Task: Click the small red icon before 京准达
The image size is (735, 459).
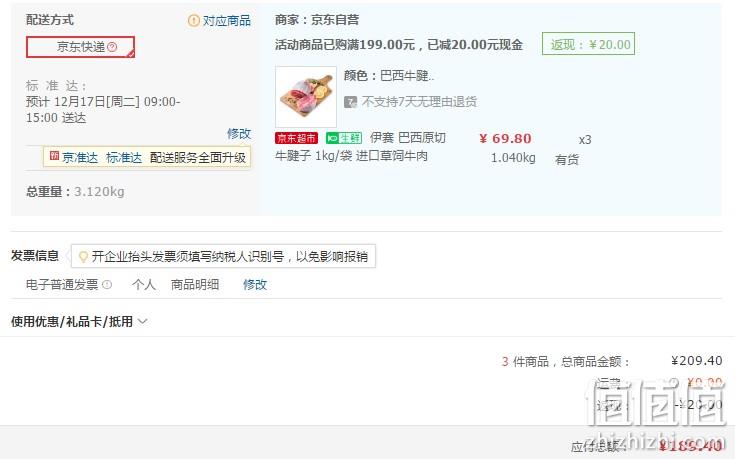Action: pyautogui.click(x=54, y=156)
